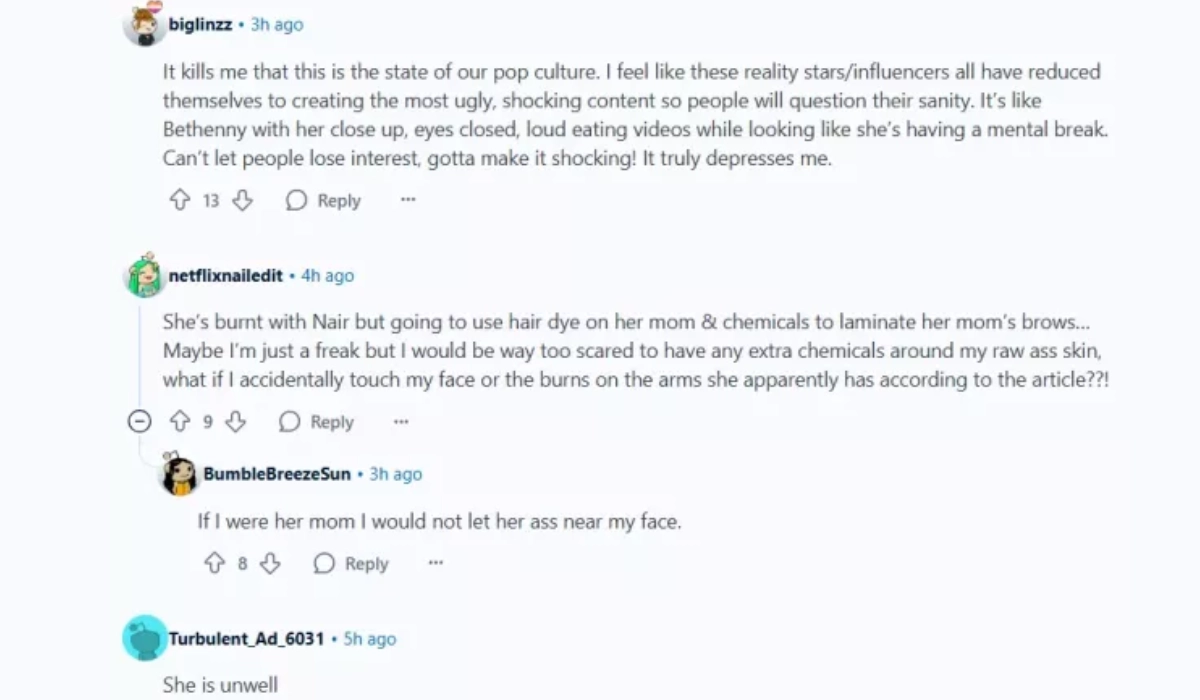This screenshot has width=1200, height=700.
Task: Open more options on netflixnailedit's comment
Action: pyautogui.click(x=401, y=422)
